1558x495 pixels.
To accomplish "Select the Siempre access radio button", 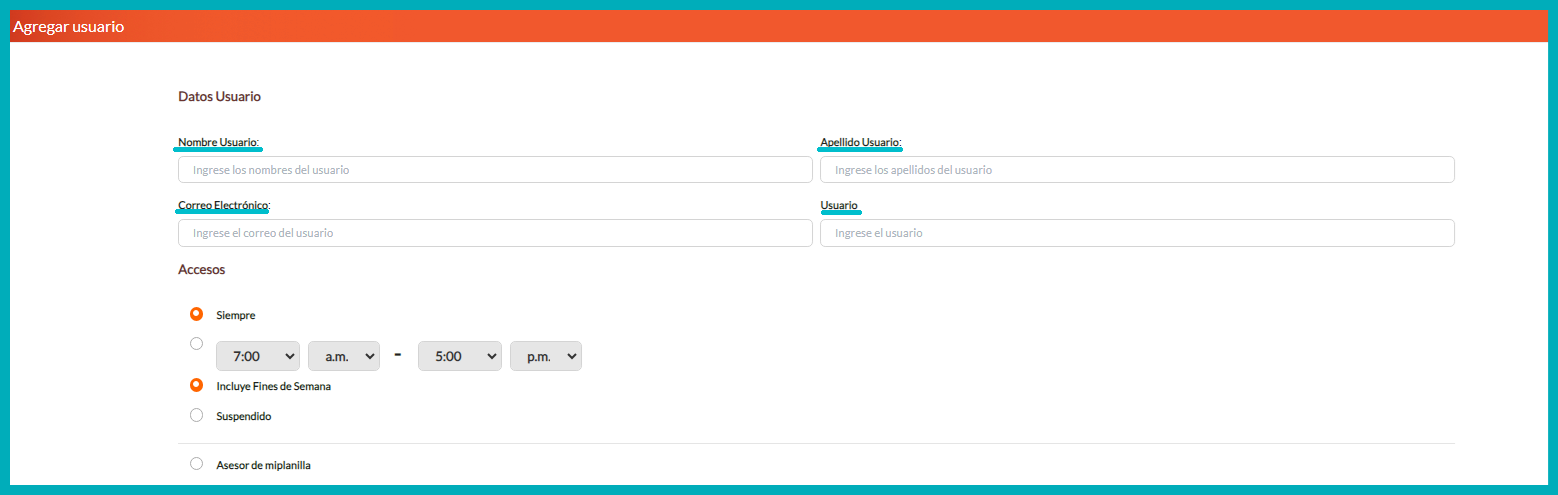I will [196, 314].
